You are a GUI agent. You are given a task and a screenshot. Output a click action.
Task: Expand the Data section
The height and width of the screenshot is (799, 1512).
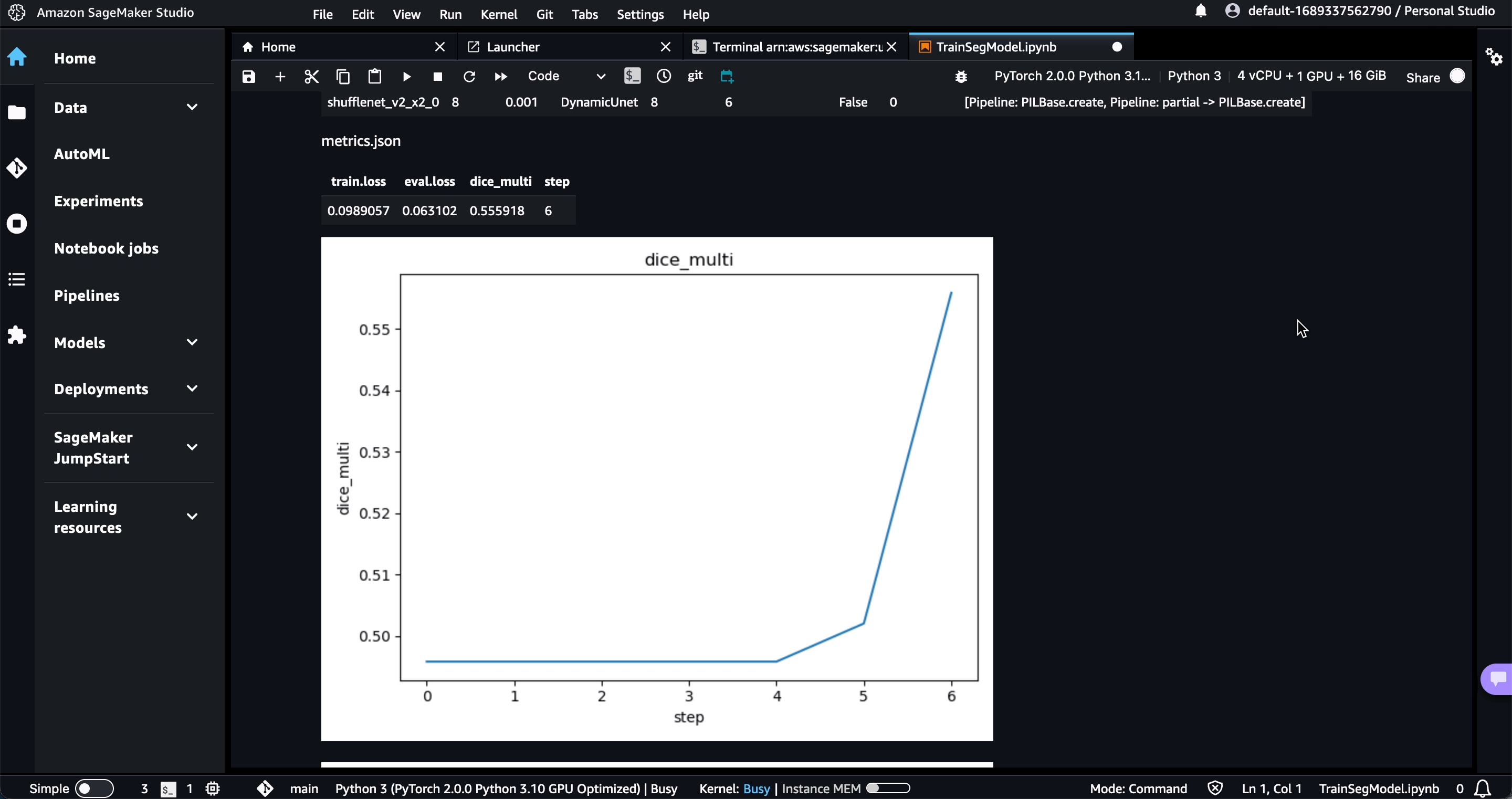coord(191,107)
